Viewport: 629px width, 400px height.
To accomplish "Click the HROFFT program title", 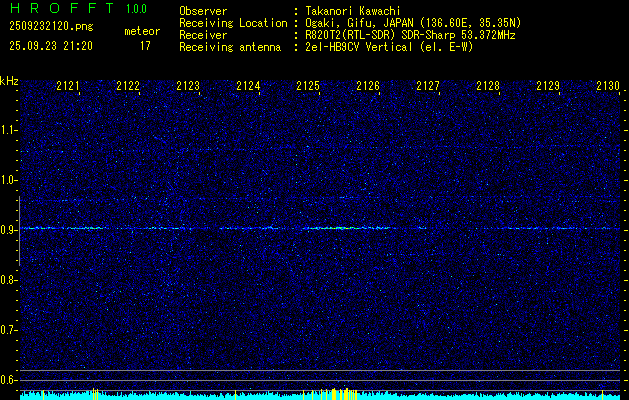I will [63, 8].
